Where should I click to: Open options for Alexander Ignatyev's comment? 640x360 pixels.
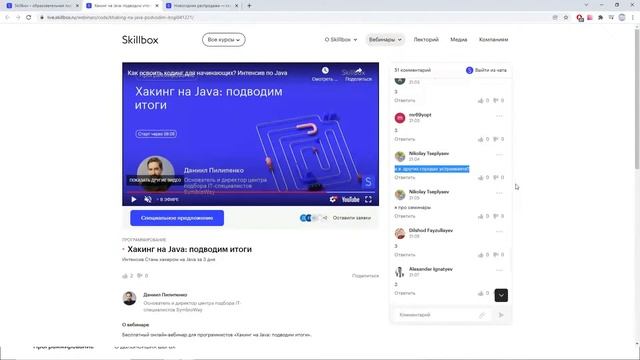(x=499, y=270)
